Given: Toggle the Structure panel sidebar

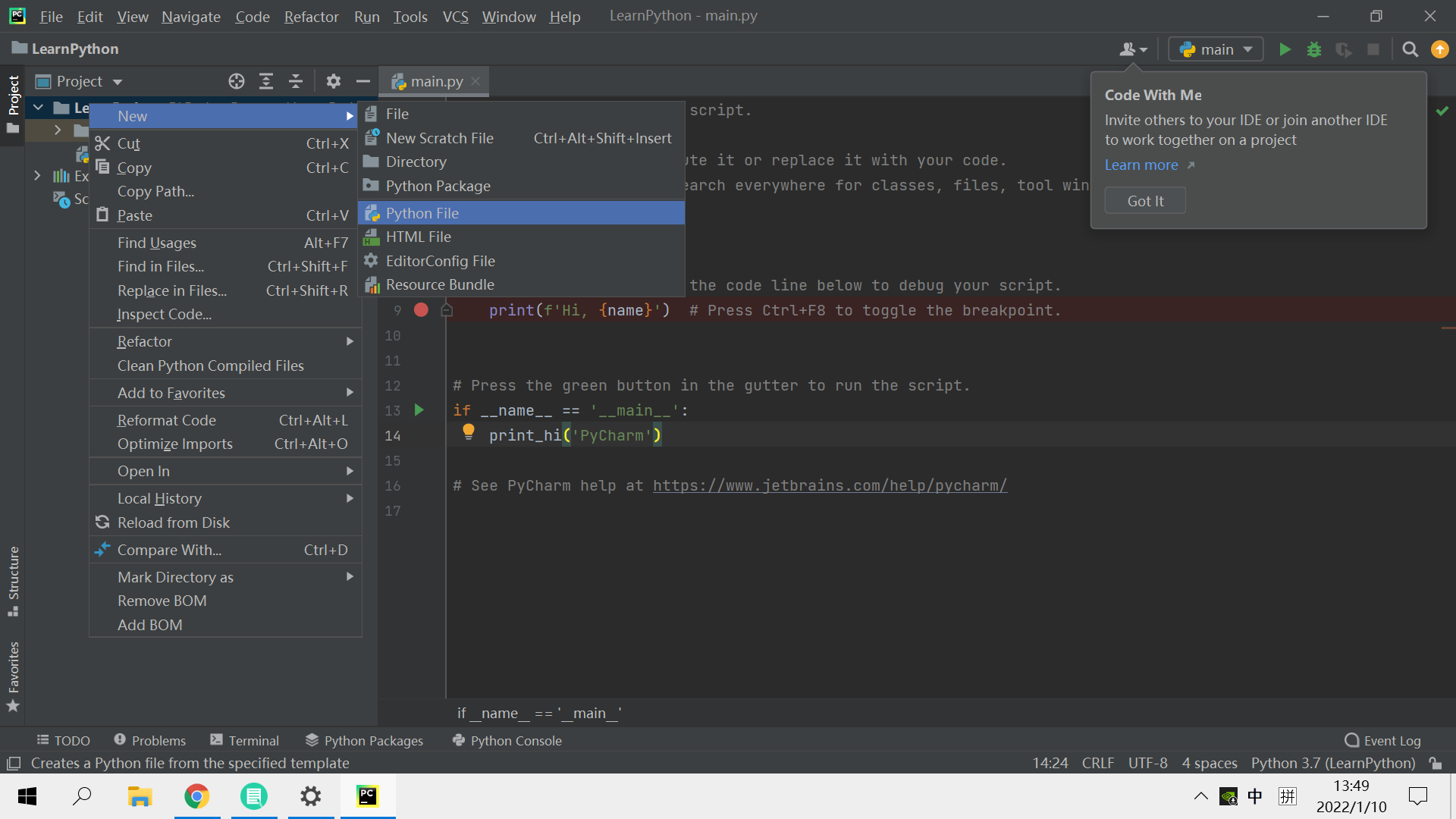Looking at the screenshot, I should click(14, 582).
